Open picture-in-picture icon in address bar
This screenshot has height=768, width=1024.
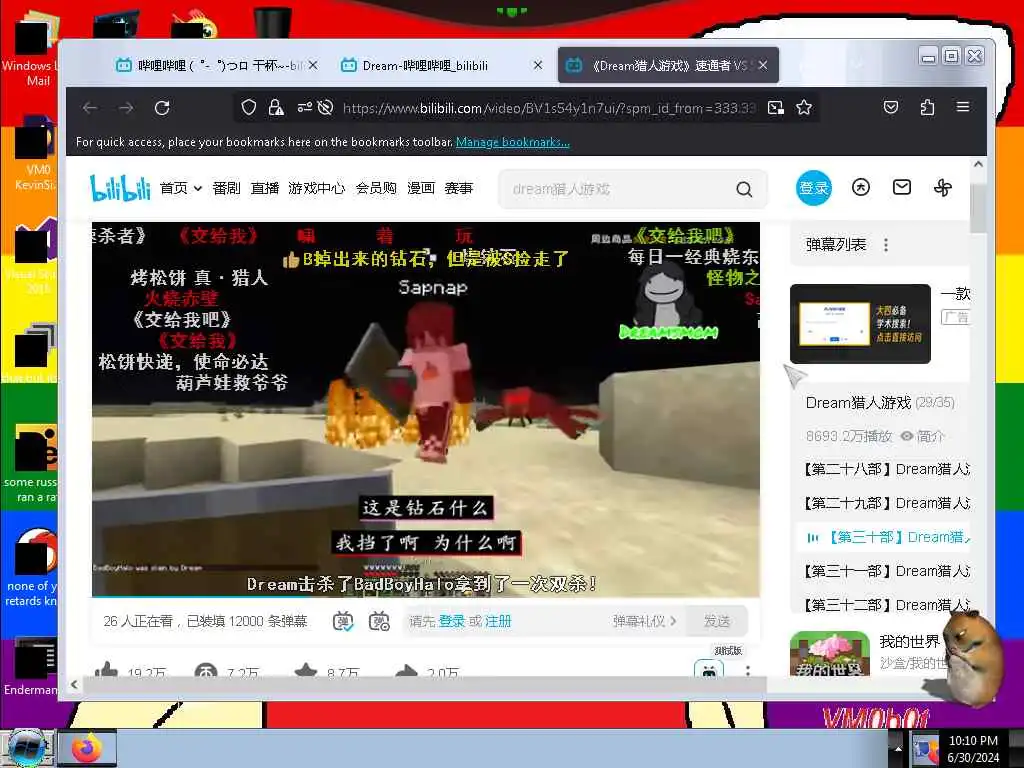point(775,108)
